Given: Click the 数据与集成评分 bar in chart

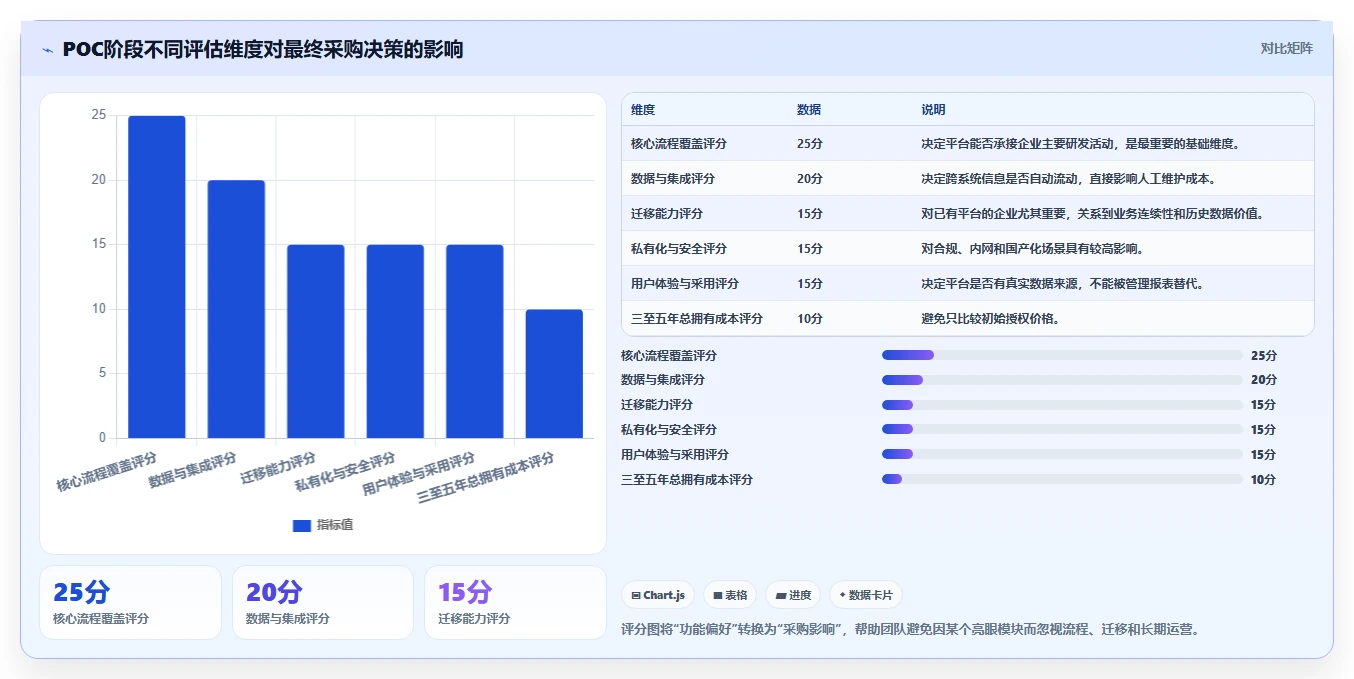Looking at the screenshot, I should 236,309.
